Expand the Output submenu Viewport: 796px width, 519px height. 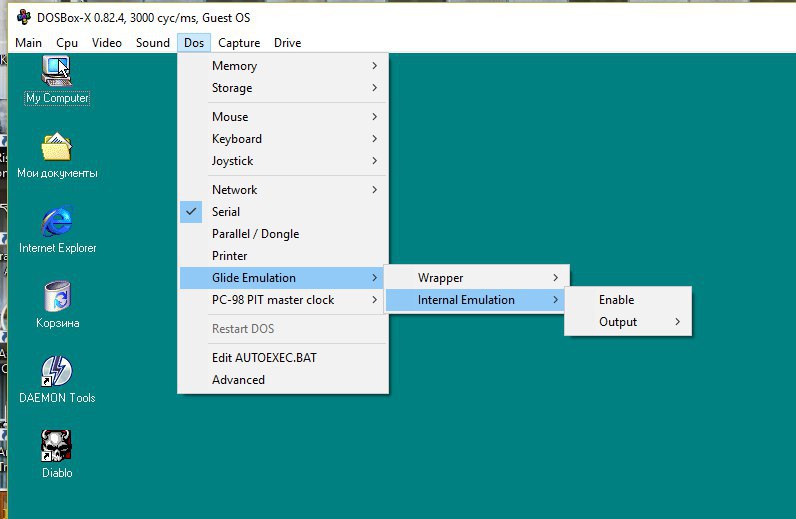628,322
